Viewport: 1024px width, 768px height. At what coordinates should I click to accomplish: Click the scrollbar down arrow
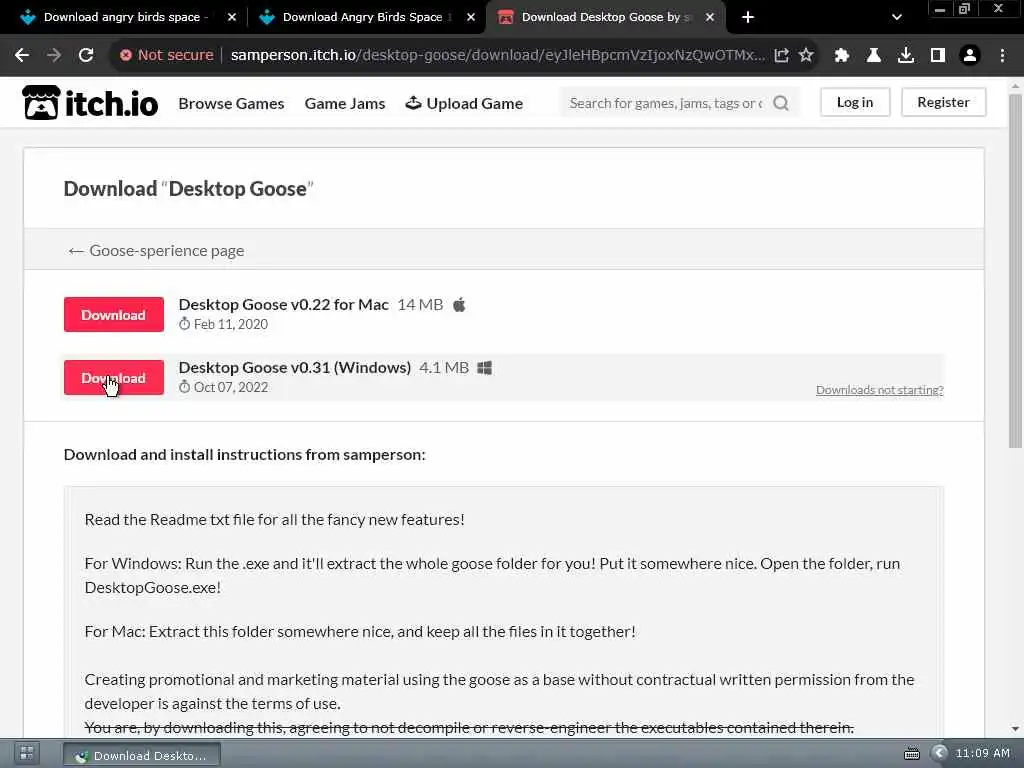click(1015, 729)
